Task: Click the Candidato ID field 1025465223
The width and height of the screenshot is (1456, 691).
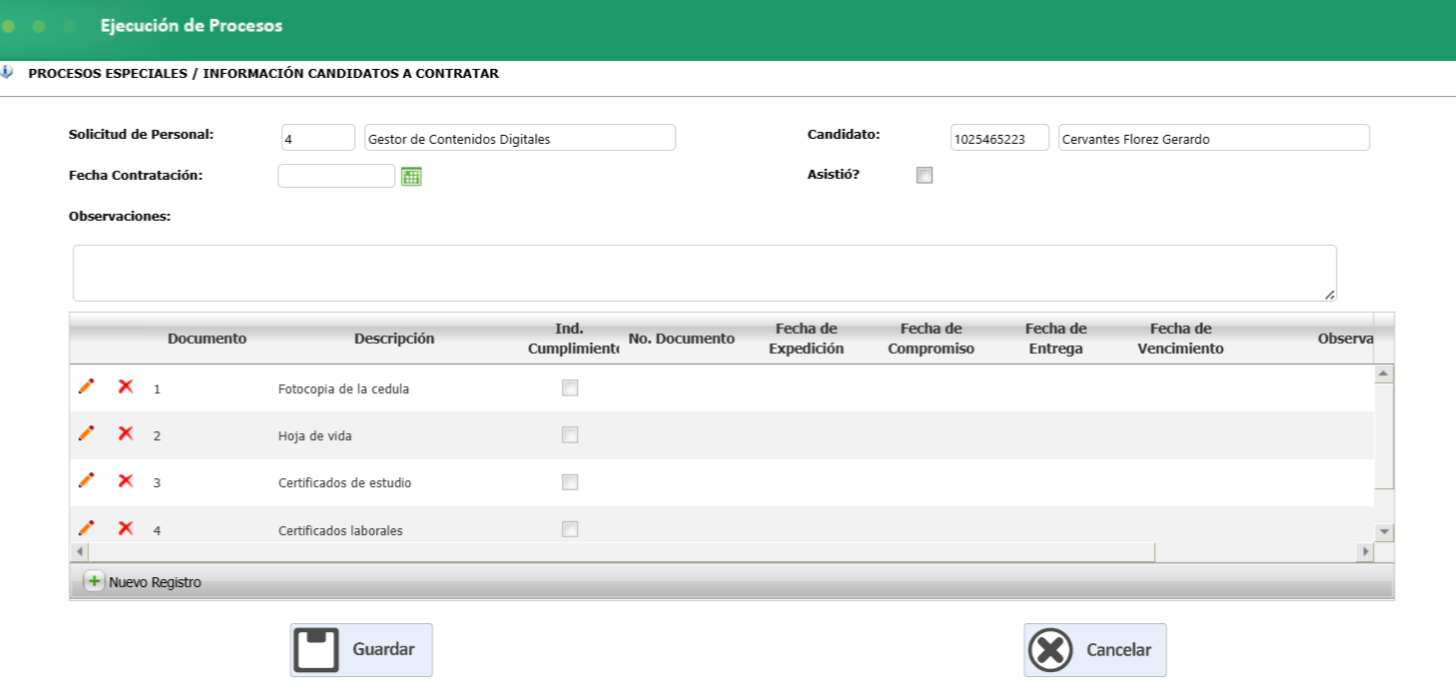Action: coord(1000,138)
